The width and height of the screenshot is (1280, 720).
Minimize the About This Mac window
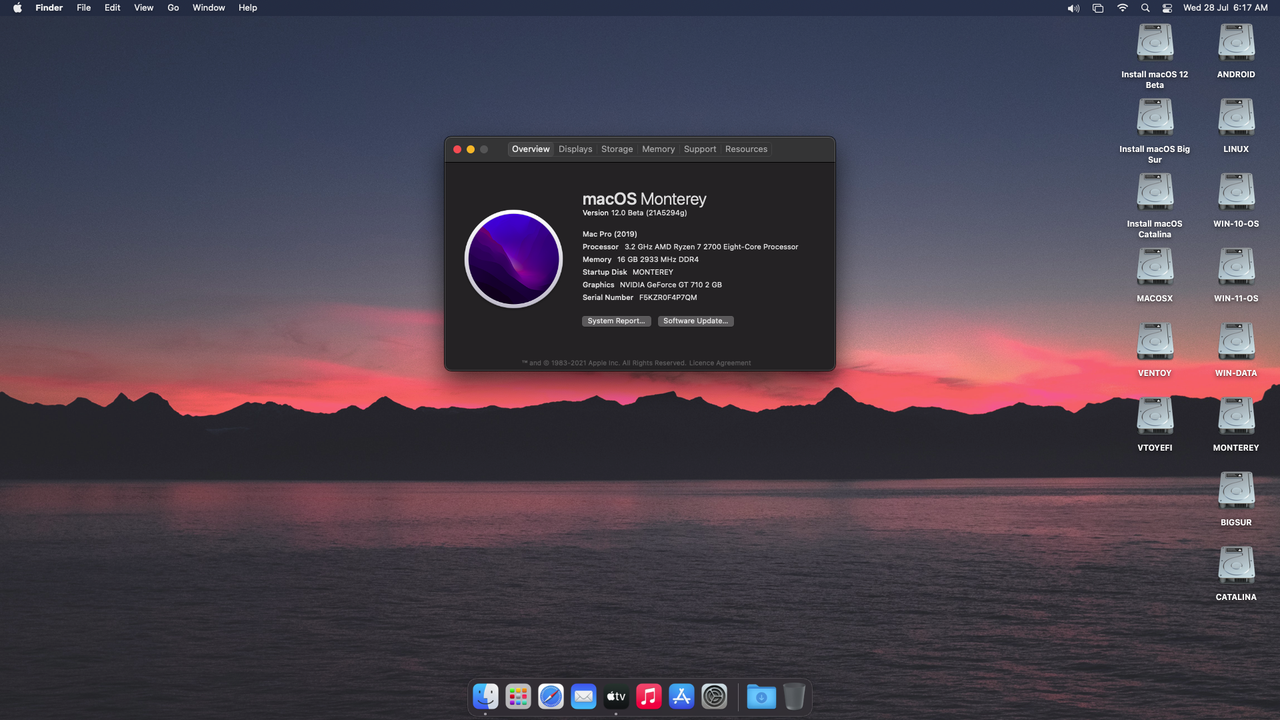coord(471,149)
